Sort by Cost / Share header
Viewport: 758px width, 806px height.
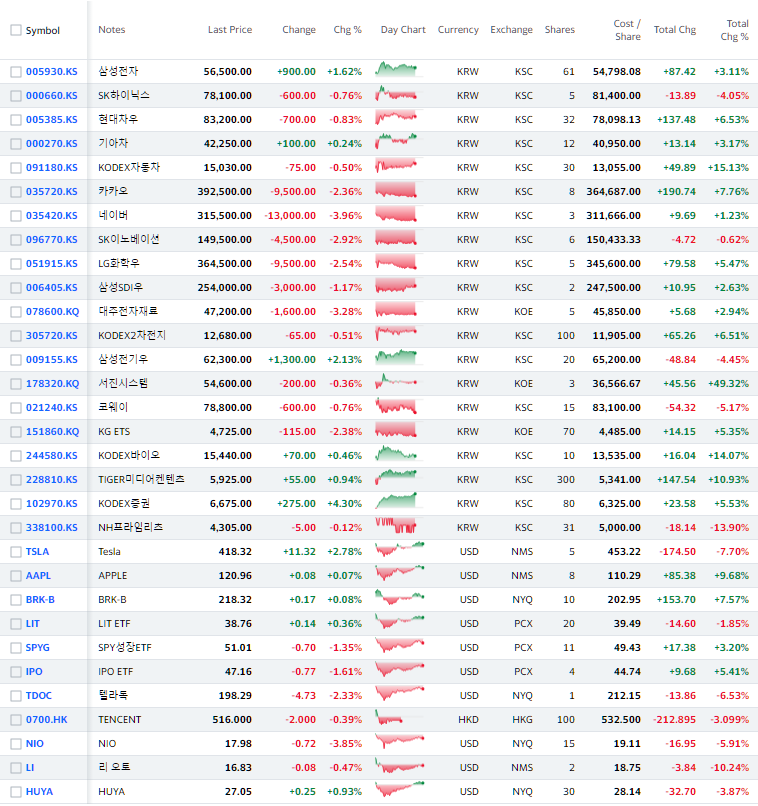[627, 30]
